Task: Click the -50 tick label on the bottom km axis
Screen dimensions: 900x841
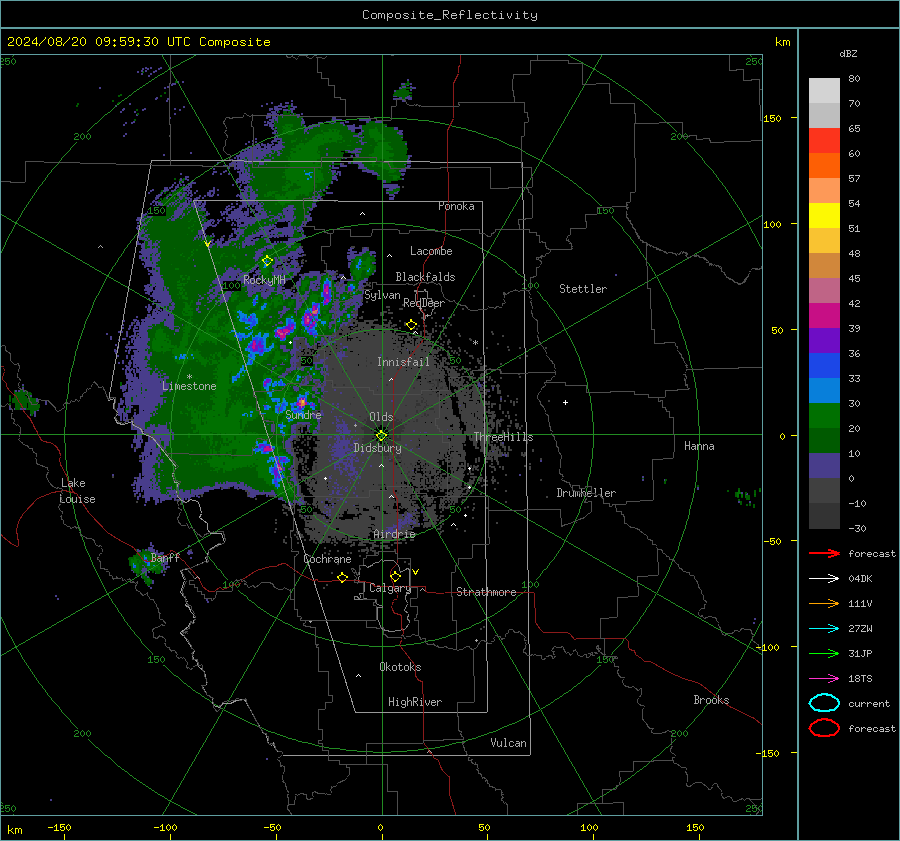Action: 272,827
